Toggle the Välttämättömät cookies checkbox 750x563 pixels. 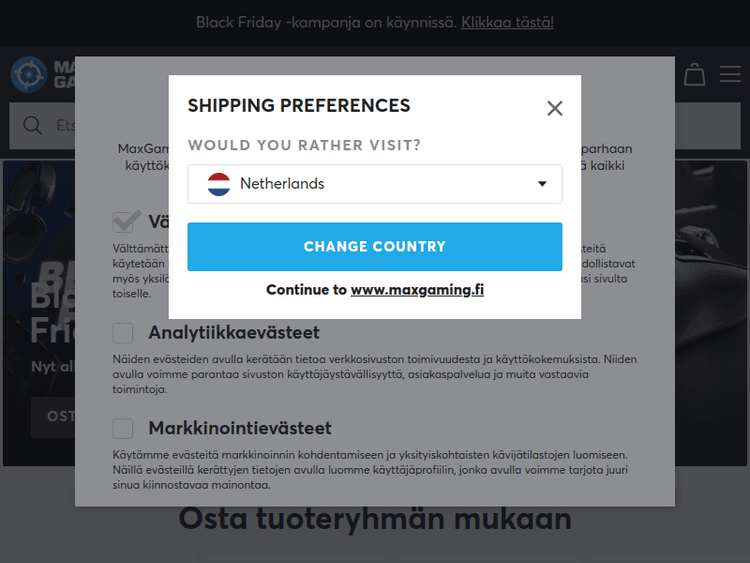[x=125, y=221]
